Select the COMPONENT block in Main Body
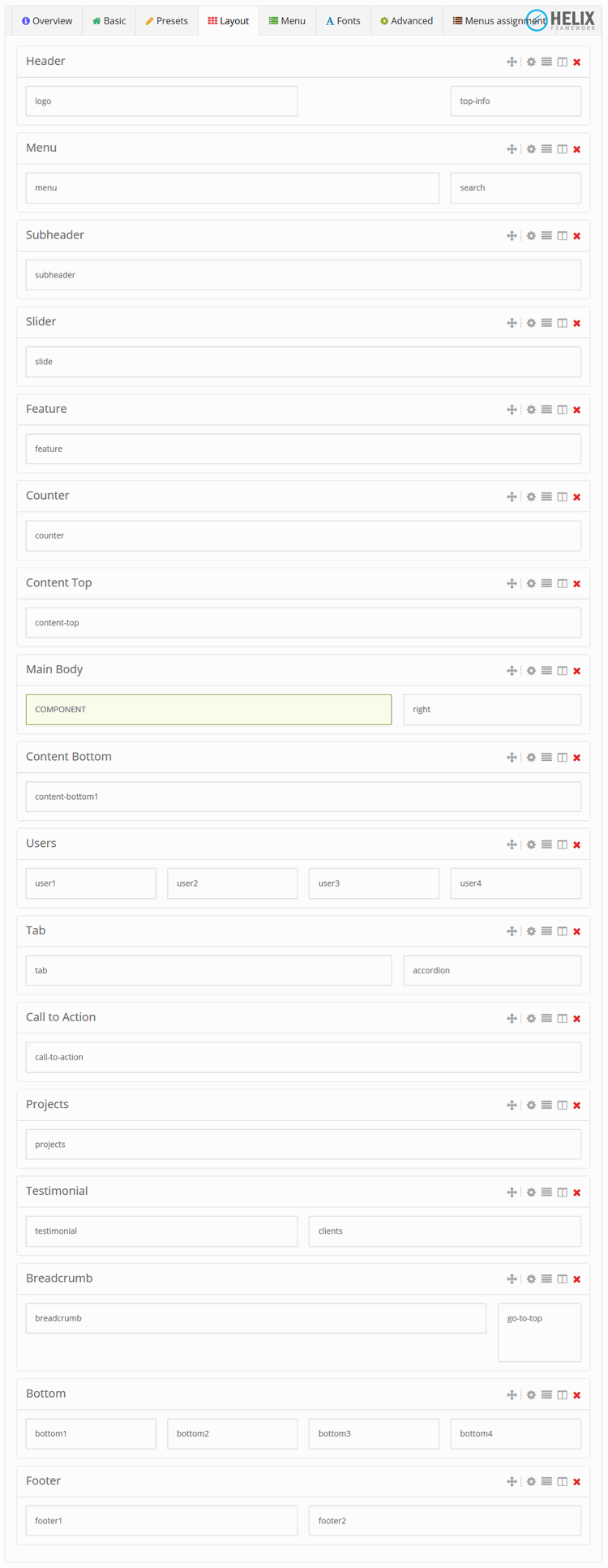The height and width of the screenshot is (1568, 608). 208,710
